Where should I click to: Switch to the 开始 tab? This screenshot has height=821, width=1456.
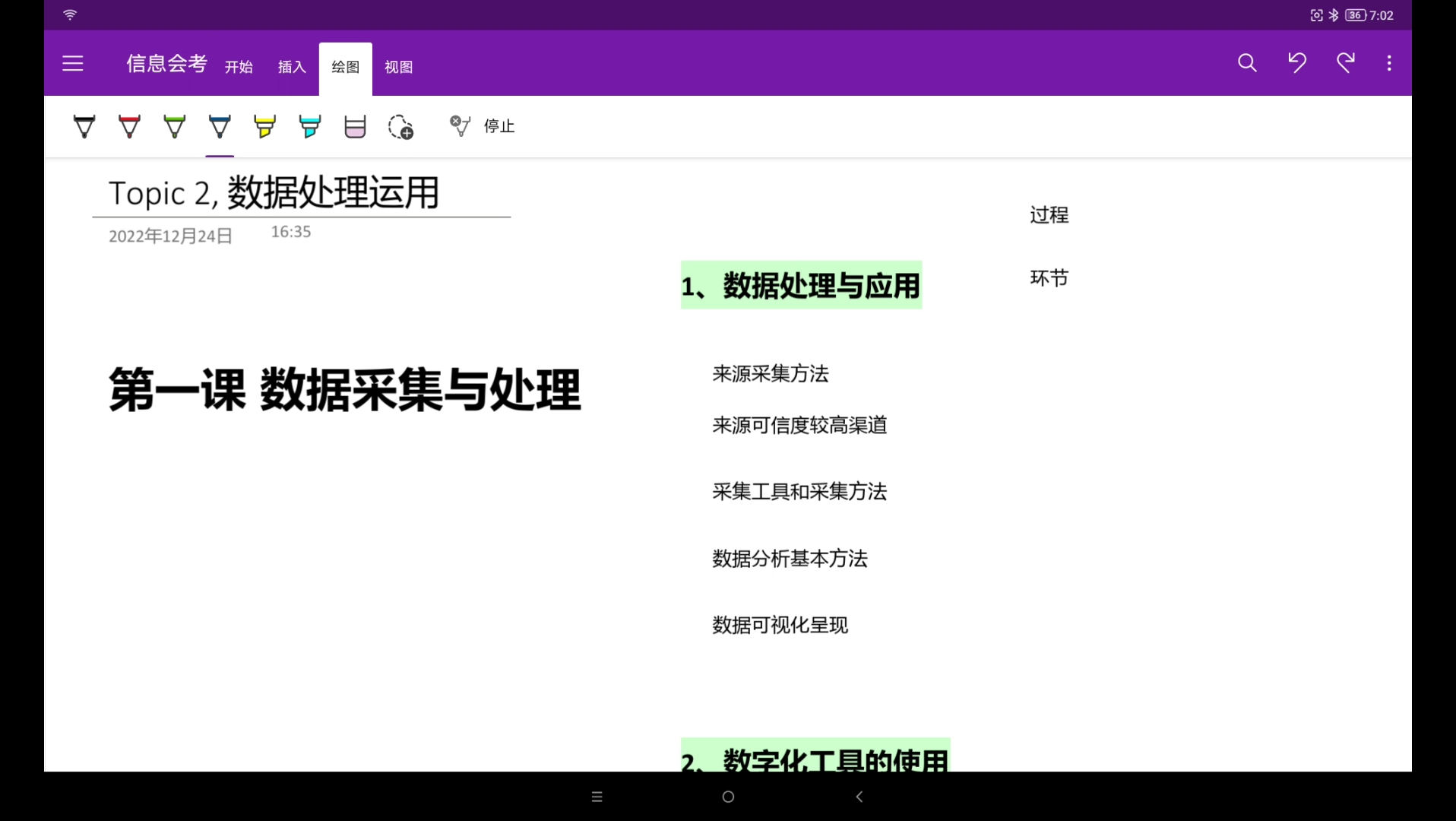239,67
